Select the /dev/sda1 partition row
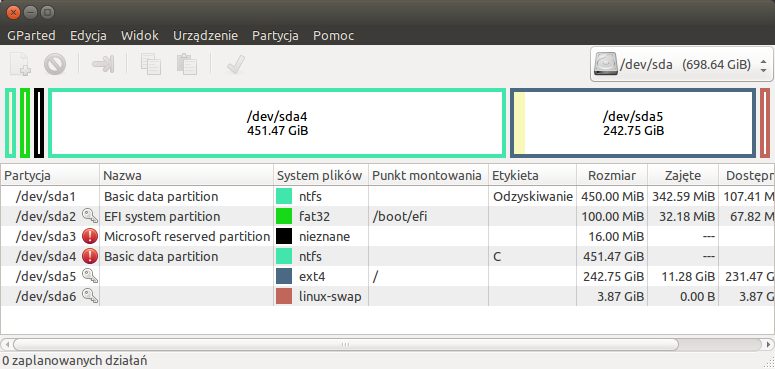 pos(388,197)
